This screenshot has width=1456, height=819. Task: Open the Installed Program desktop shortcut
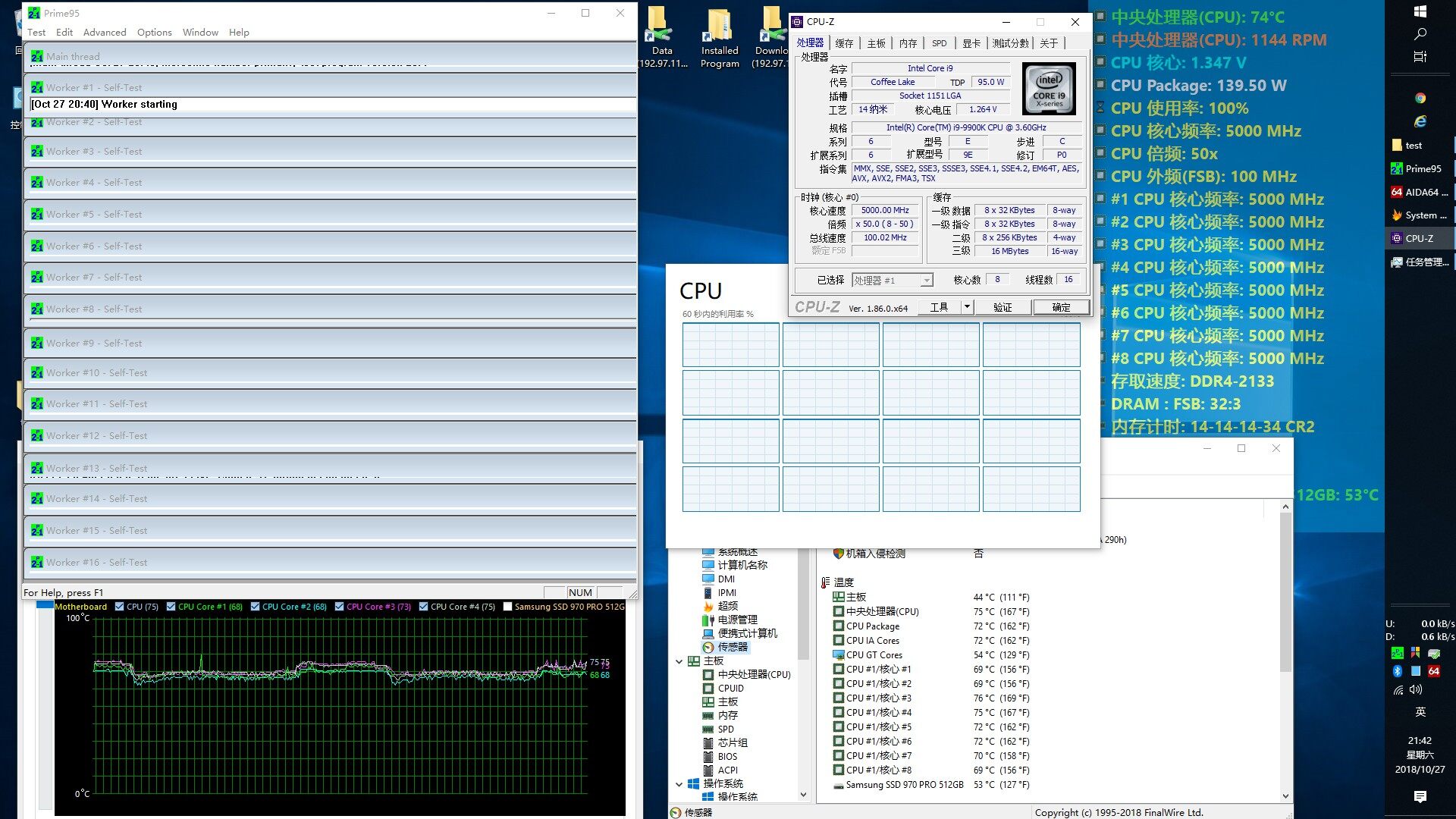pyautogui.click(x=720, y=39)
